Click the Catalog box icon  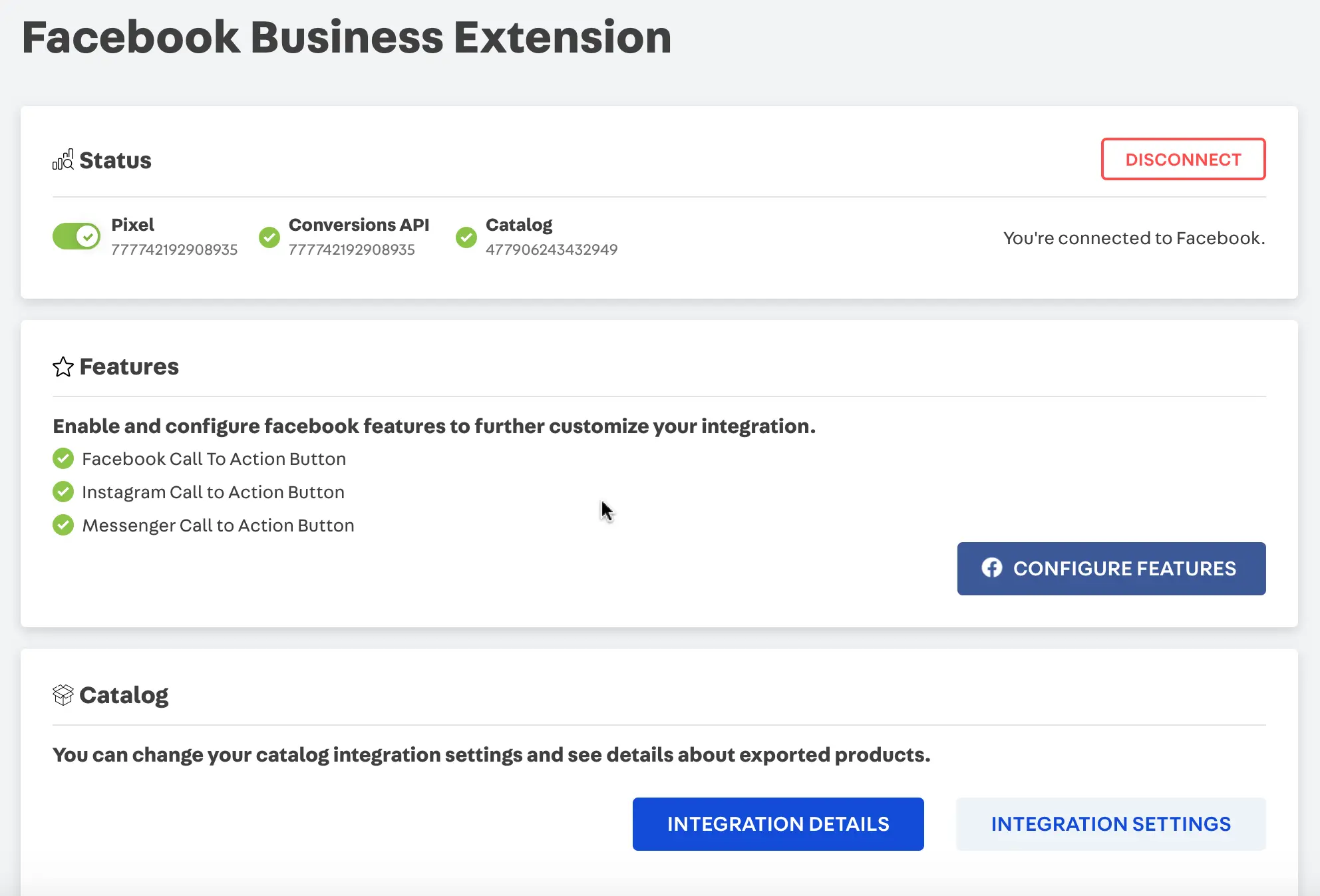[63, 695]
